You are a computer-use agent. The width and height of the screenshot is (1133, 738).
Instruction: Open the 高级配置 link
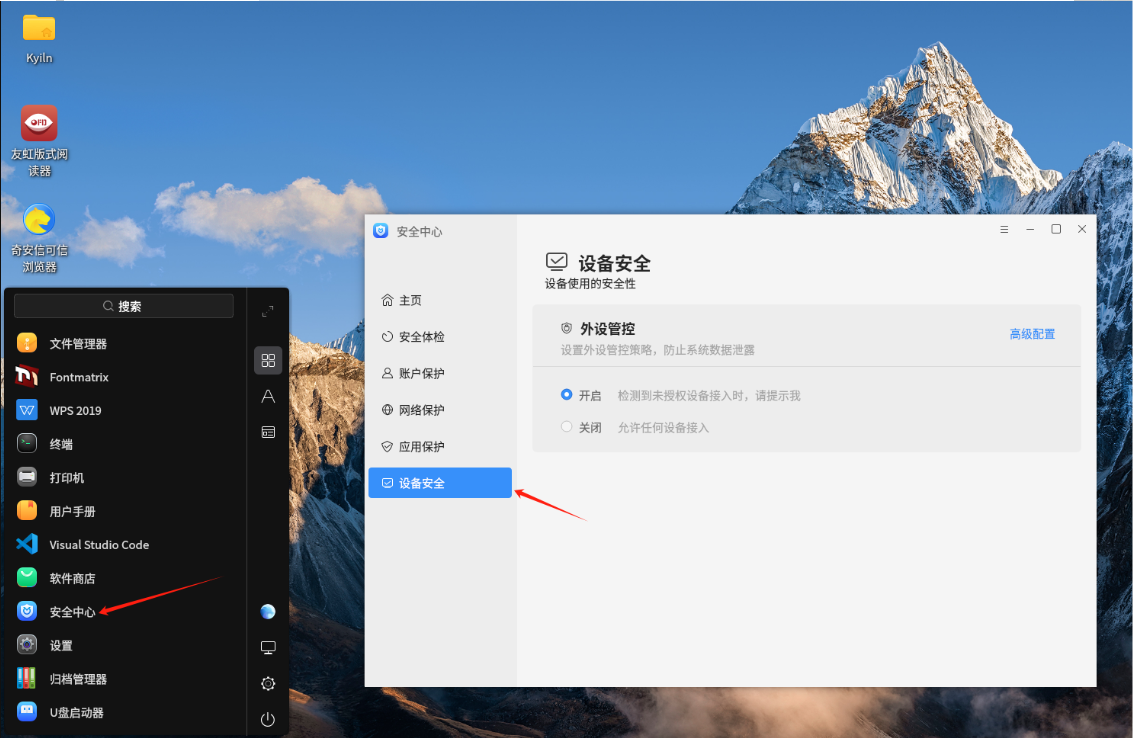[x=1032, y=334]
